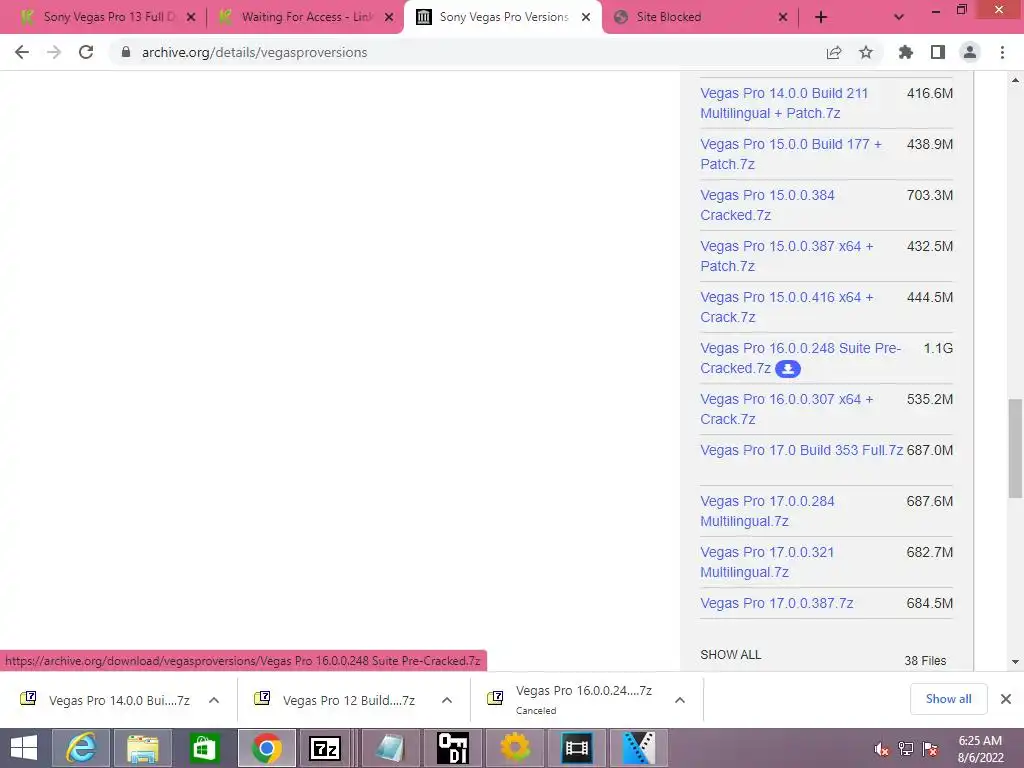Viewport: 1024px width, 768px height.
Task: Reload the archive.org page
Action: (86, 52)
